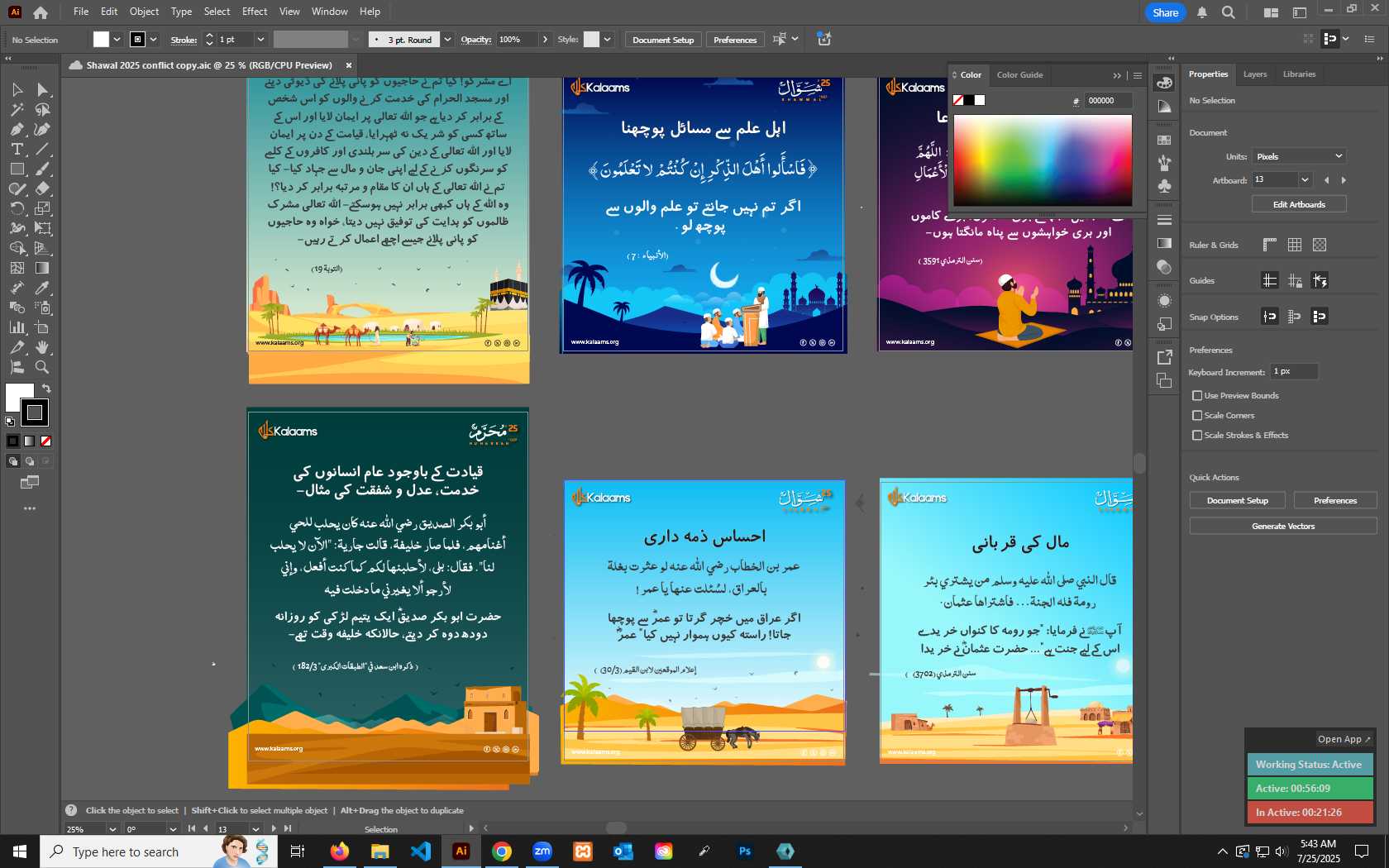This screenshot has height=868, width=1389.
Task: Open the zoom level dropdown
Action: (112, 828)
